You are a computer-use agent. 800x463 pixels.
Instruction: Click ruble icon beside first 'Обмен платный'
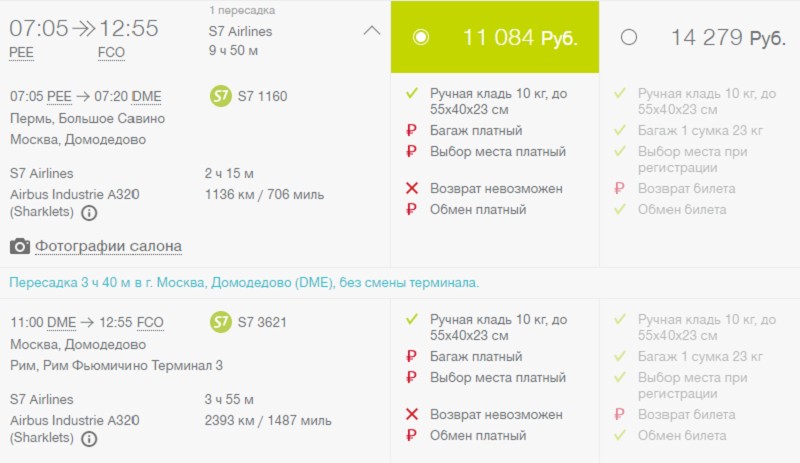pos(411,210)
